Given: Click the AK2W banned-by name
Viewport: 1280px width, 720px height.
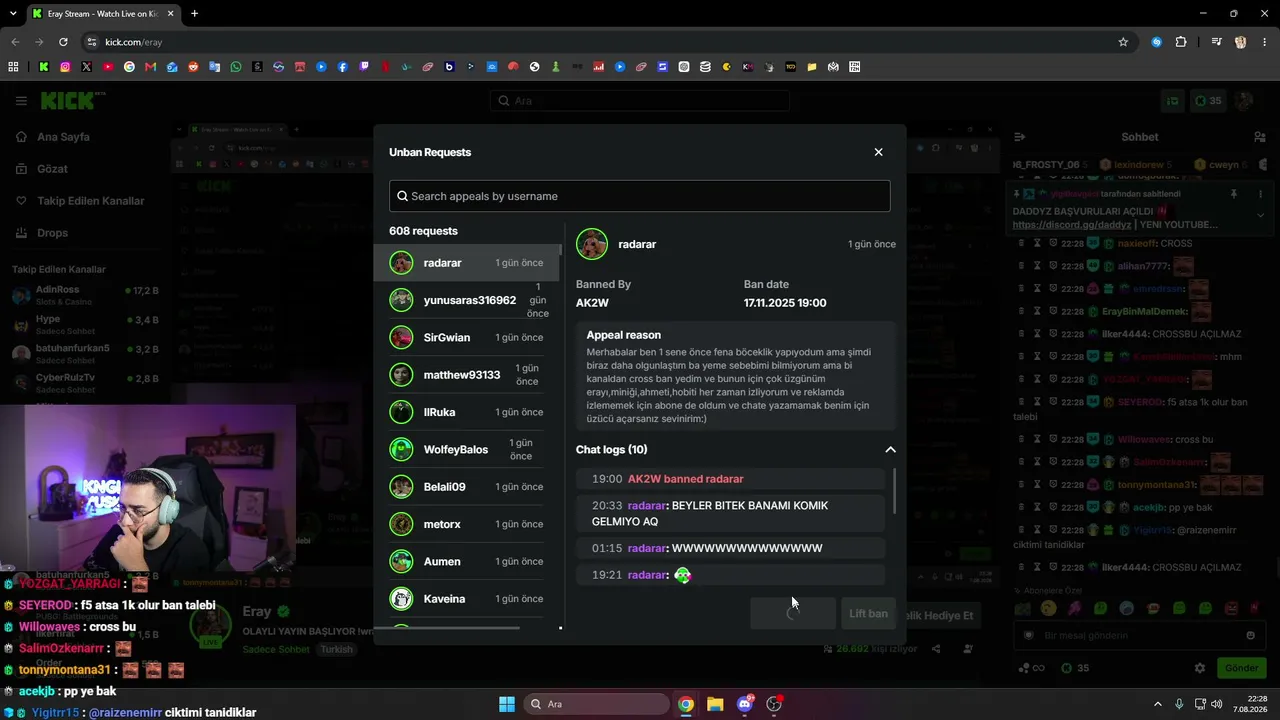Looking at the screenshot, I should click(x=592, y=303).
